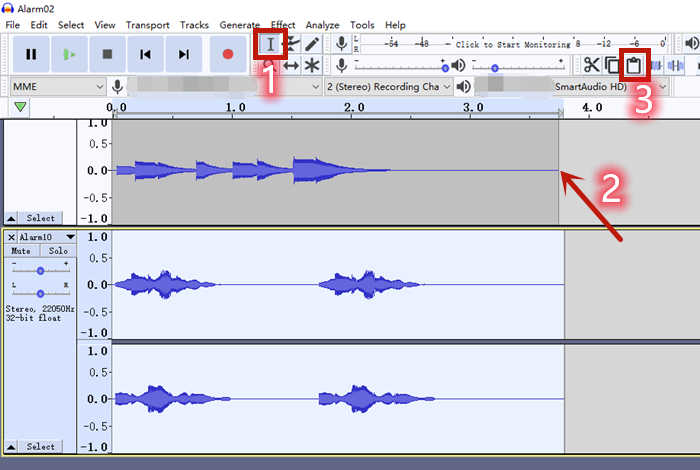
Task: Open the 2 (Stereo) Recording Channels dropdown
Action: (388, 87)
